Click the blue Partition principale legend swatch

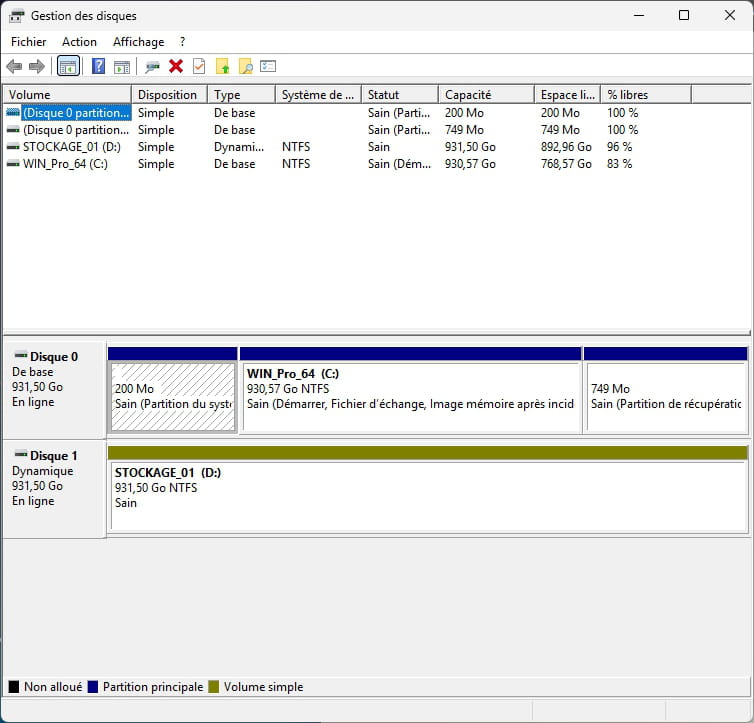(x=93, y=687)
